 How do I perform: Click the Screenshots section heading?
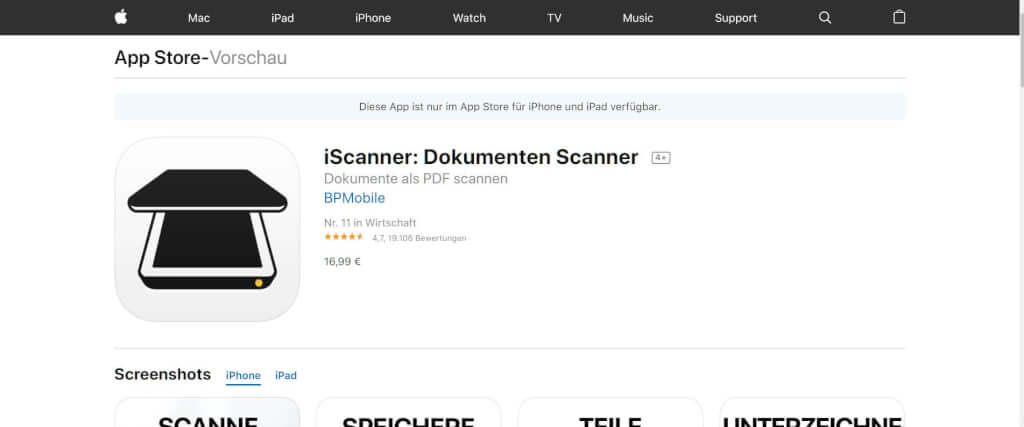162,374
